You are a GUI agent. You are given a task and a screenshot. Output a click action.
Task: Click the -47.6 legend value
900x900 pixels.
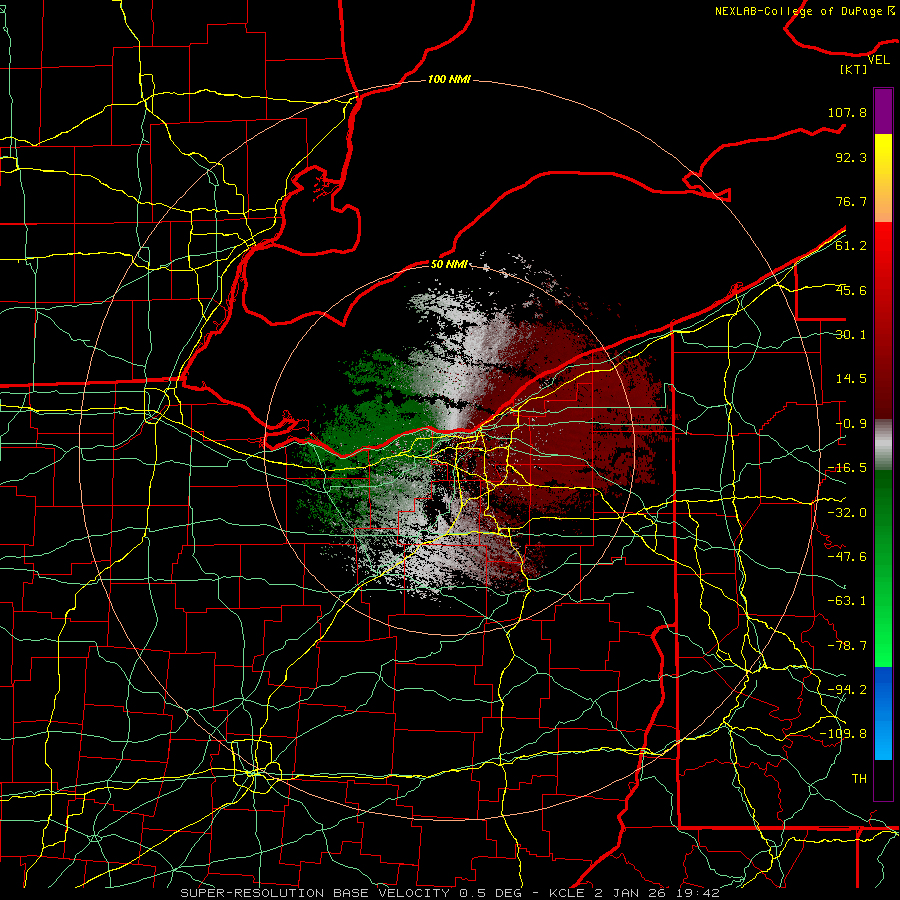[847, 557]
